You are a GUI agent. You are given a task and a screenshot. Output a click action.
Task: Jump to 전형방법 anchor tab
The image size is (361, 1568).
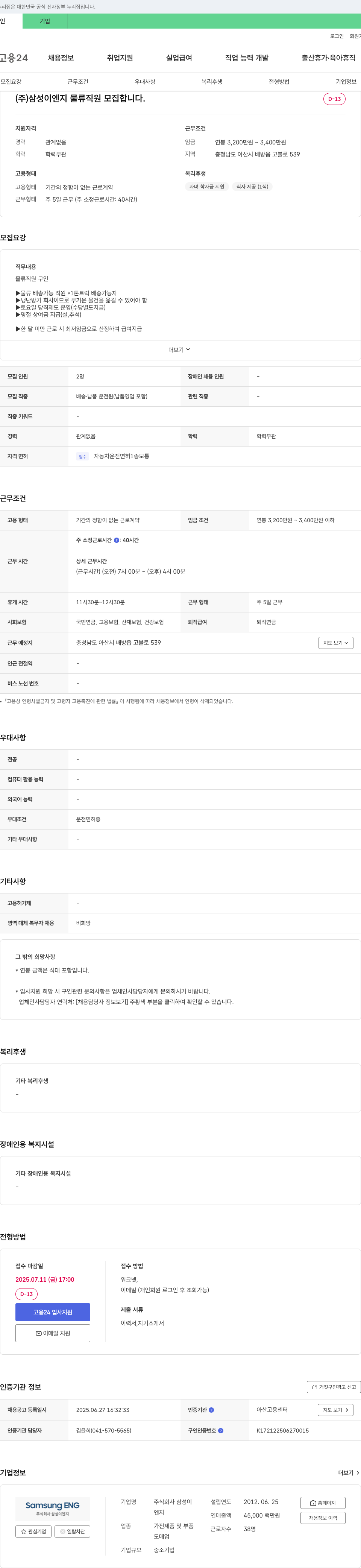279,82
